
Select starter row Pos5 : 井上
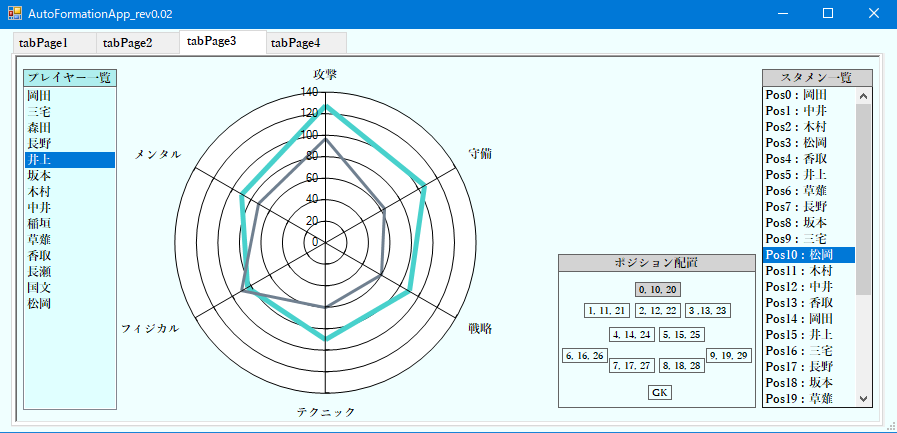click(809, 174)
